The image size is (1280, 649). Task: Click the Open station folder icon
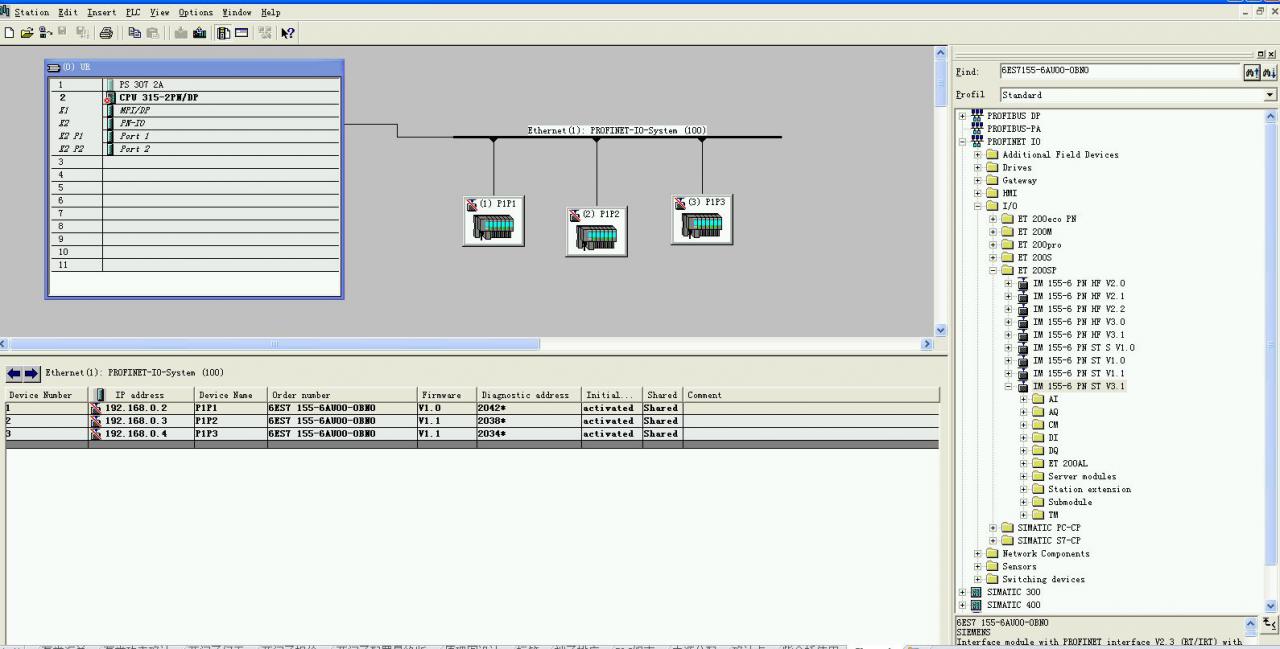[27, 32]
